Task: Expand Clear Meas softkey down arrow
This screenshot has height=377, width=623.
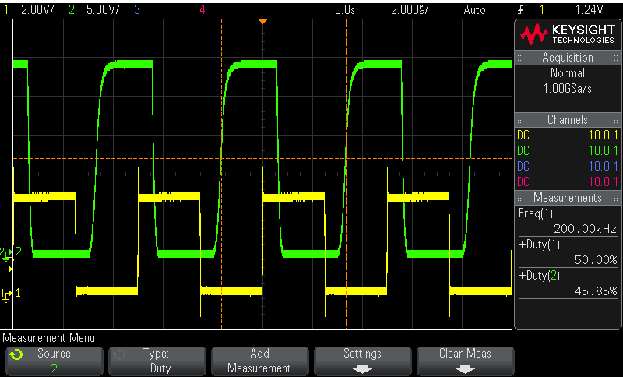Action: tap(465, 369)
